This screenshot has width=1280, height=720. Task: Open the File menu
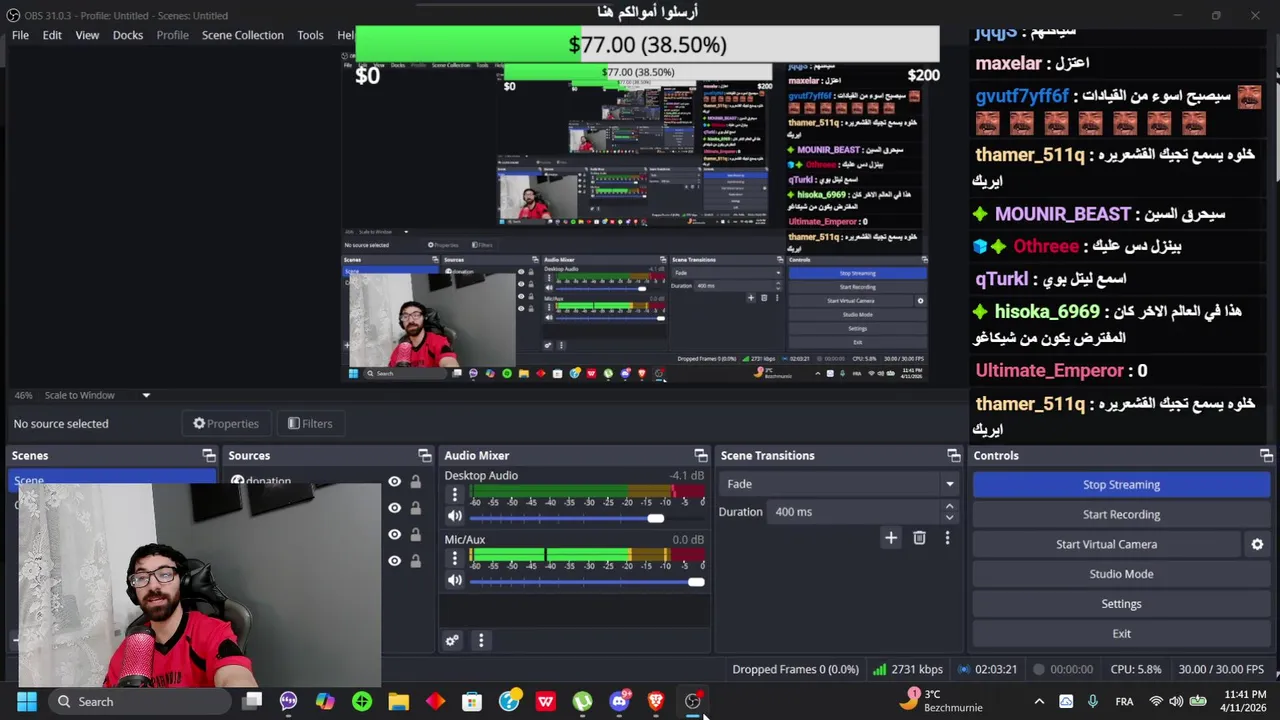(x=20, y=35)
